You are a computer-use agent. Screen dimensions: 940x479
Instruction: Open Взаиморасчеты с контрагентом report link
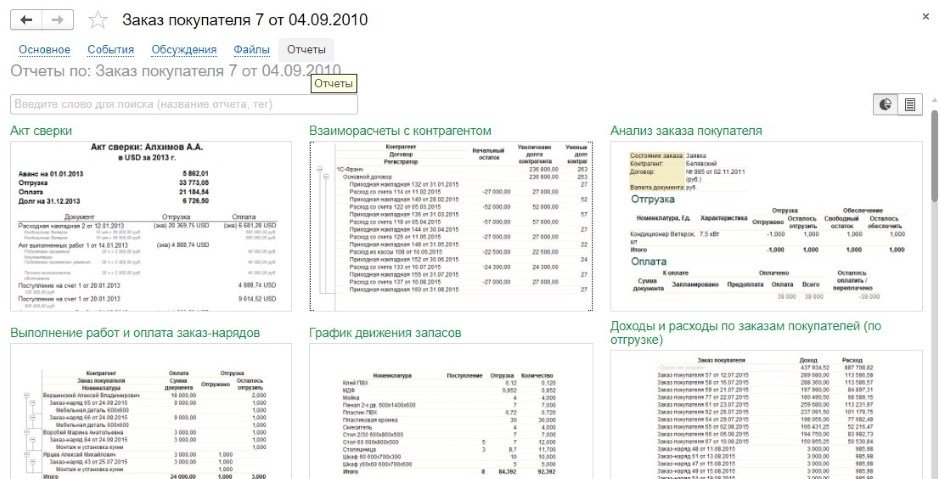point(401,131)
